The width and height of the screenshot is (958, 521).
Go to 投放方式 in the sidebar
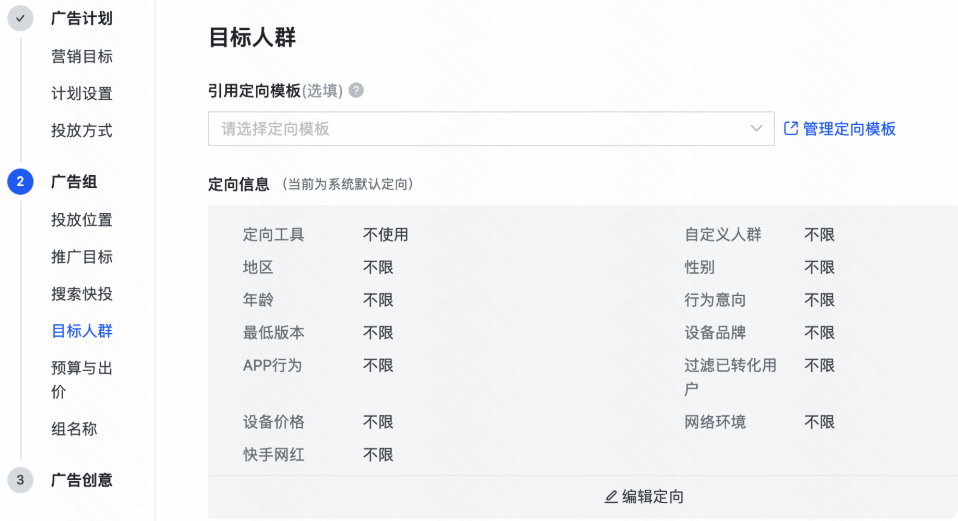pyautogui.click(x=82, y=130)
